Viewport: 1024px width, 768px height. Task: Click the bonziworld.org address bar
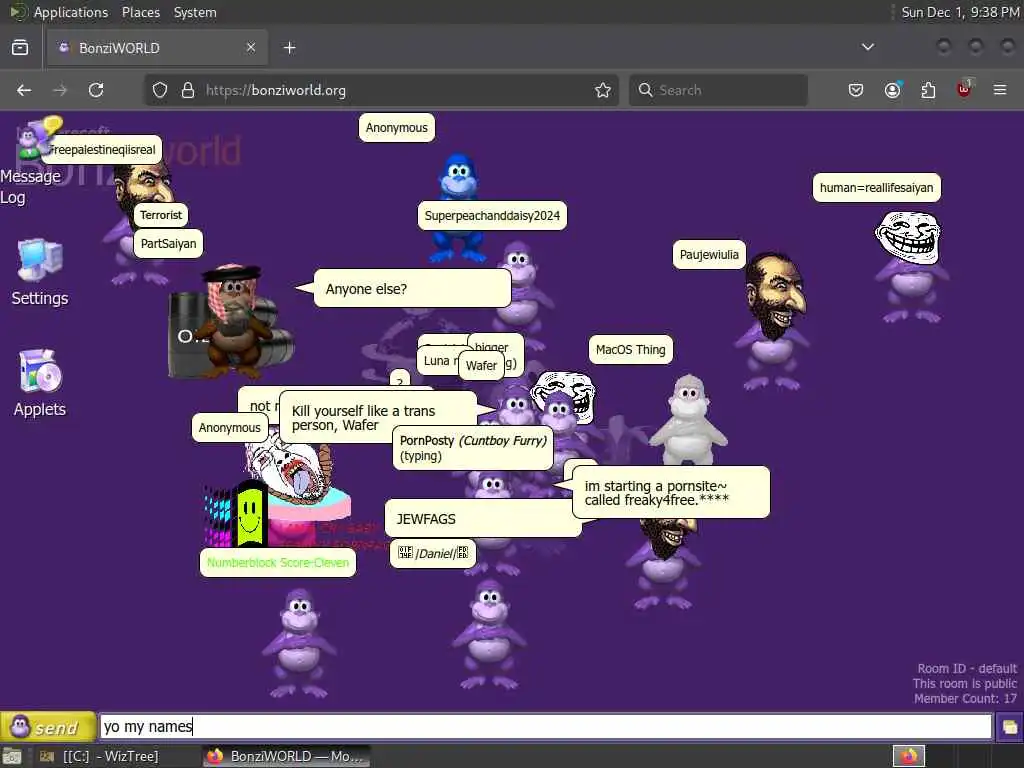[x=381, y=90]
